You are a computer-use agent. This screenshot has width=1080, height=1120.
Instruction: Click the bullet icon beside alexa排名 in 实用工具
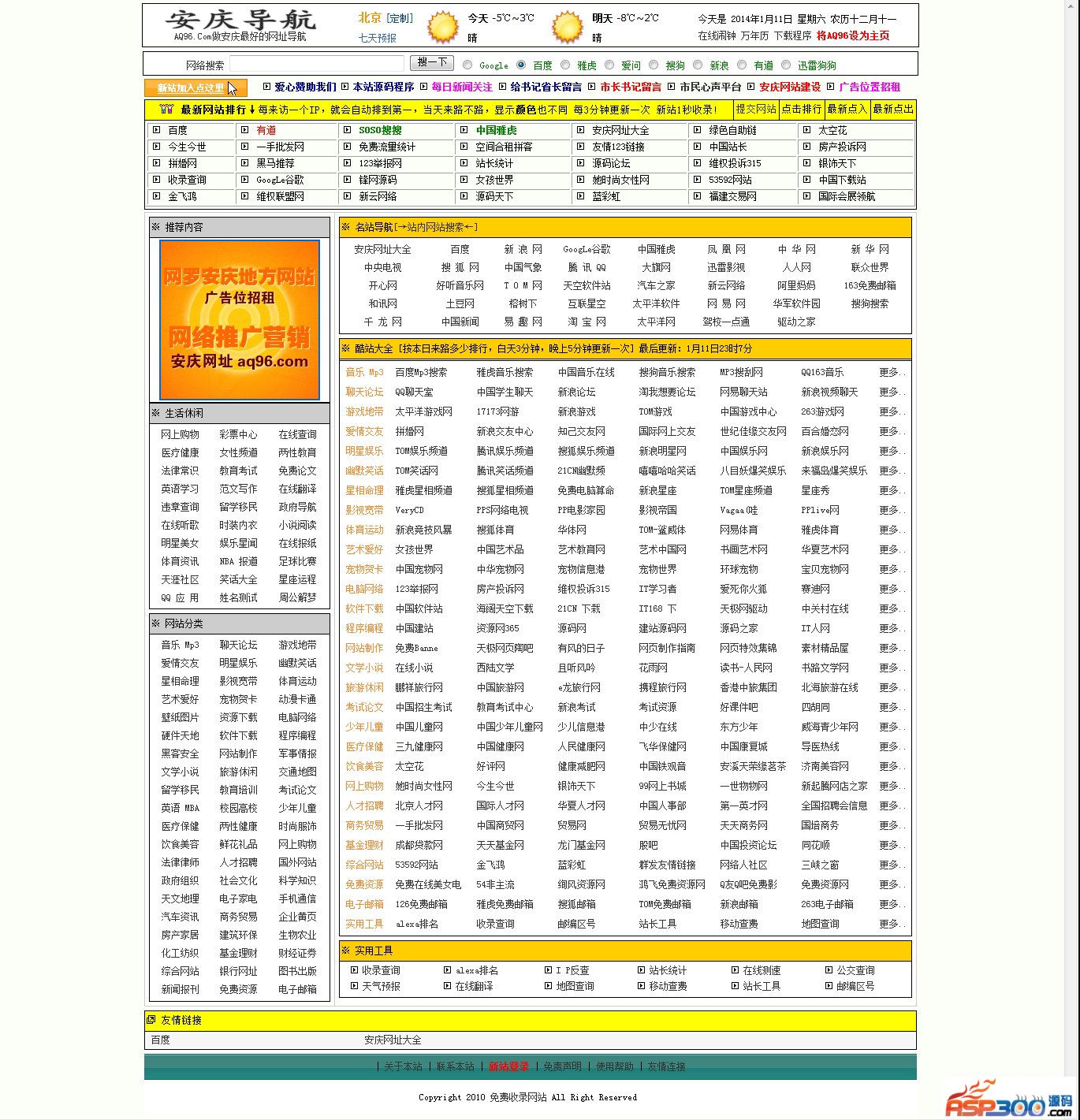447,970
